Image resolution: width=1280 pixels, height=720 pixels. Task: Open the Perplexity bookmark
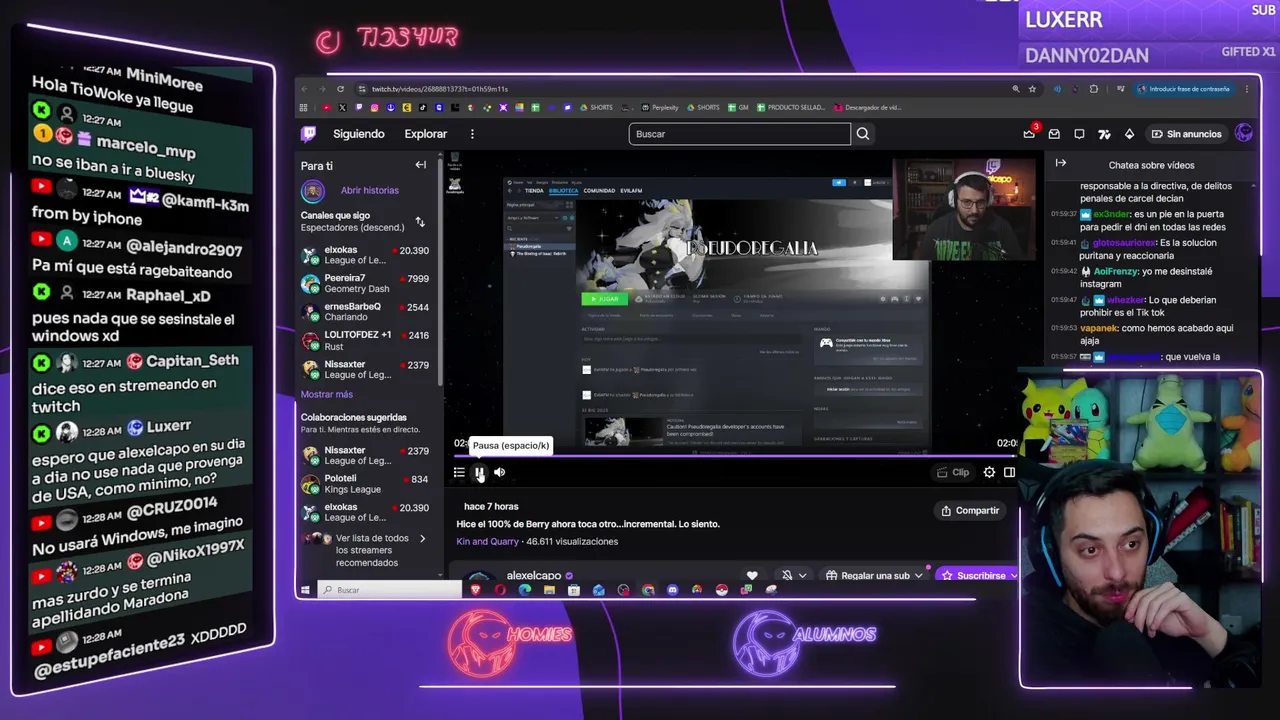point(660,107)
